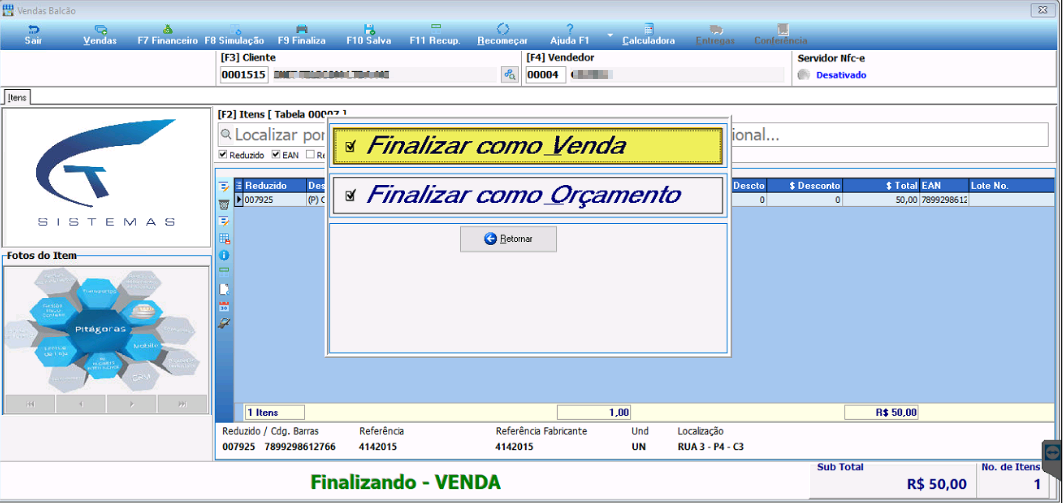Click the $ Total column header
Viewport: 1063px width, 503px height.
point(881,185)
